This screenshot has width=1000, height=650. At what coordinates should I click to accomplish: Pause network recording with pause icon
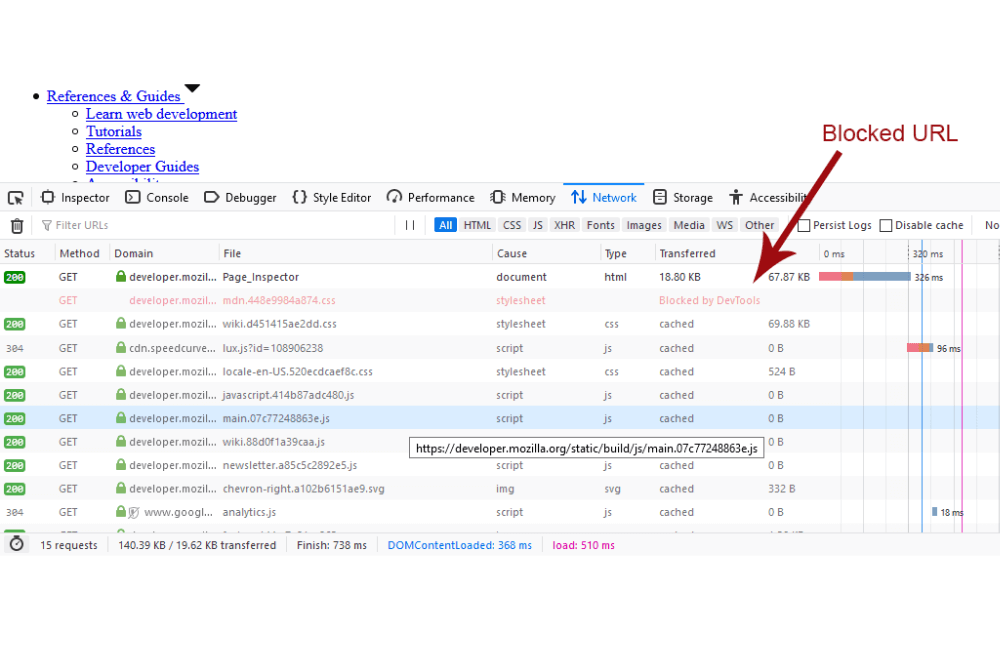click(410, 226)
